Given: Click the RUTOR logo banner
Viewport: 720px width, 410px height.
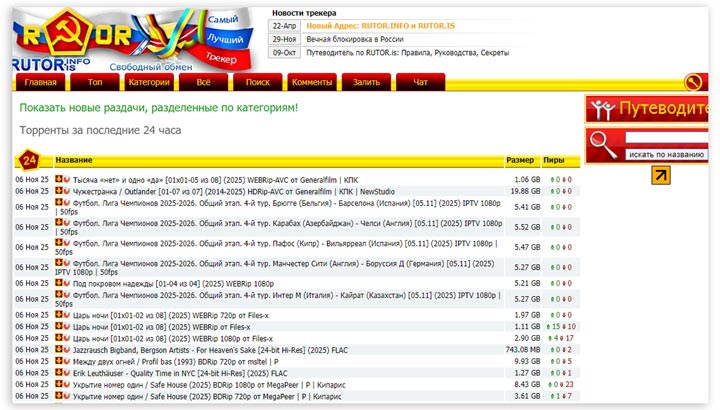Looking at the screenshot, I should (x=132, y=40).
